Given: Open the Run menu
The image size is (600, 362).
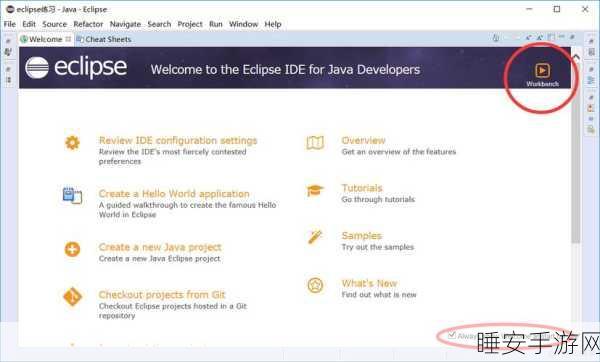Looking at the screenshot, I should click(x=215, y=24).
